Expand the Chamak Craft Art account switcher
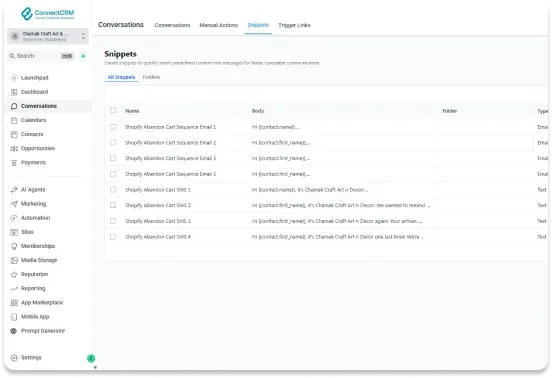This screenshot has height=378, width=552. click(x=48, y=36)
